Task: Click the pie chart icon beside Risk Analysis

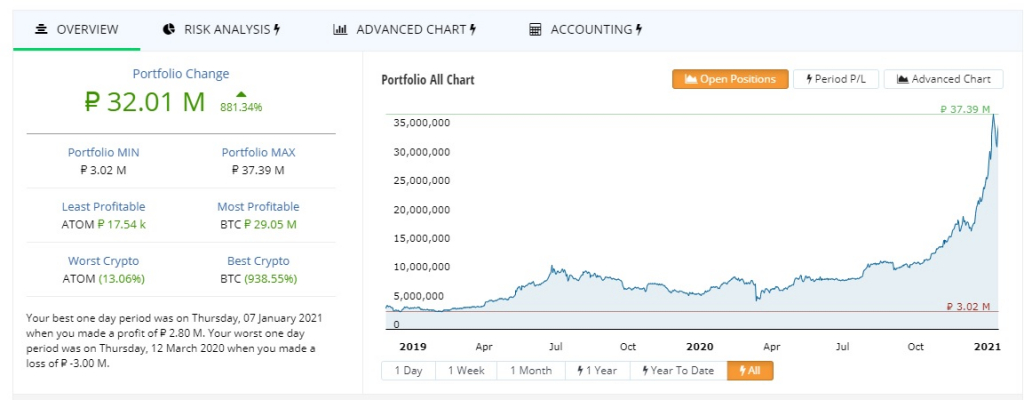Action: (169, 30)
